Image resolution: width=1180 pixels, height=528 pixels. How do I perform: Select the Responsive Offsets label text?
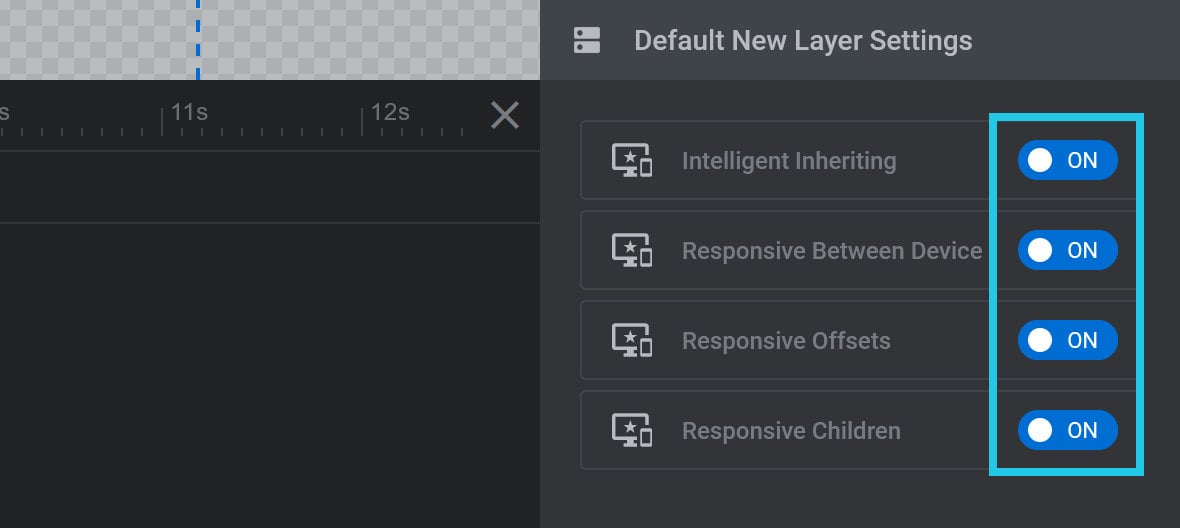pyautogui.click(x=786, y=341)
